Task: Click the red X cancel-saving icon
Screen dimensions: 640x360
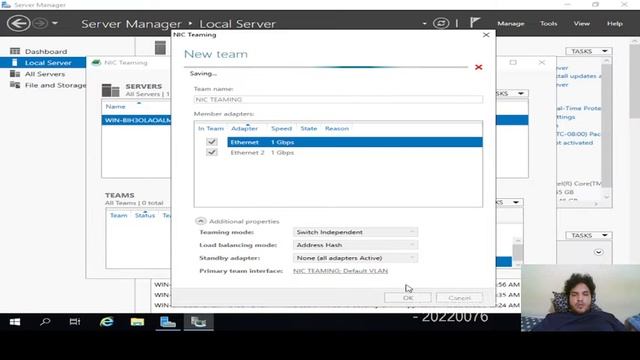Action: pos(478,67)
